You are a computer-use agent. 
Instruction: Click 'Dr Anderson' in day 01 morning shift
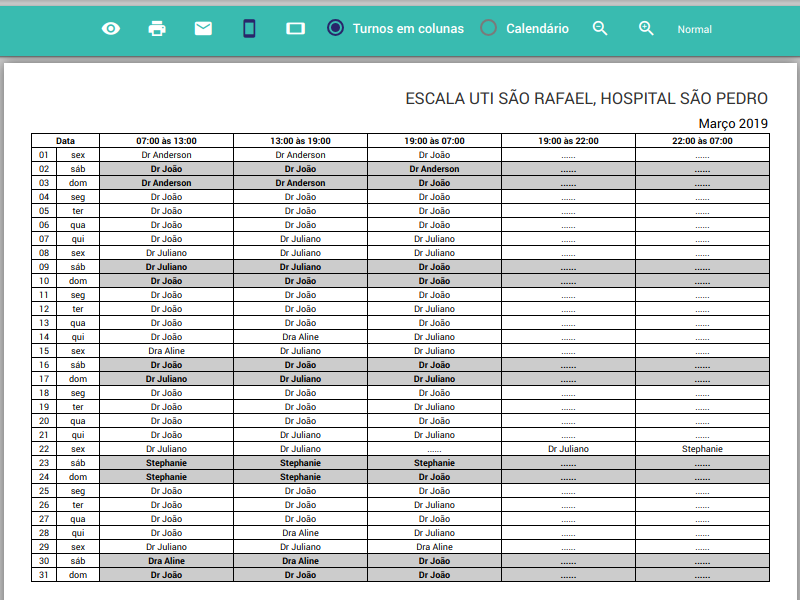166,155
